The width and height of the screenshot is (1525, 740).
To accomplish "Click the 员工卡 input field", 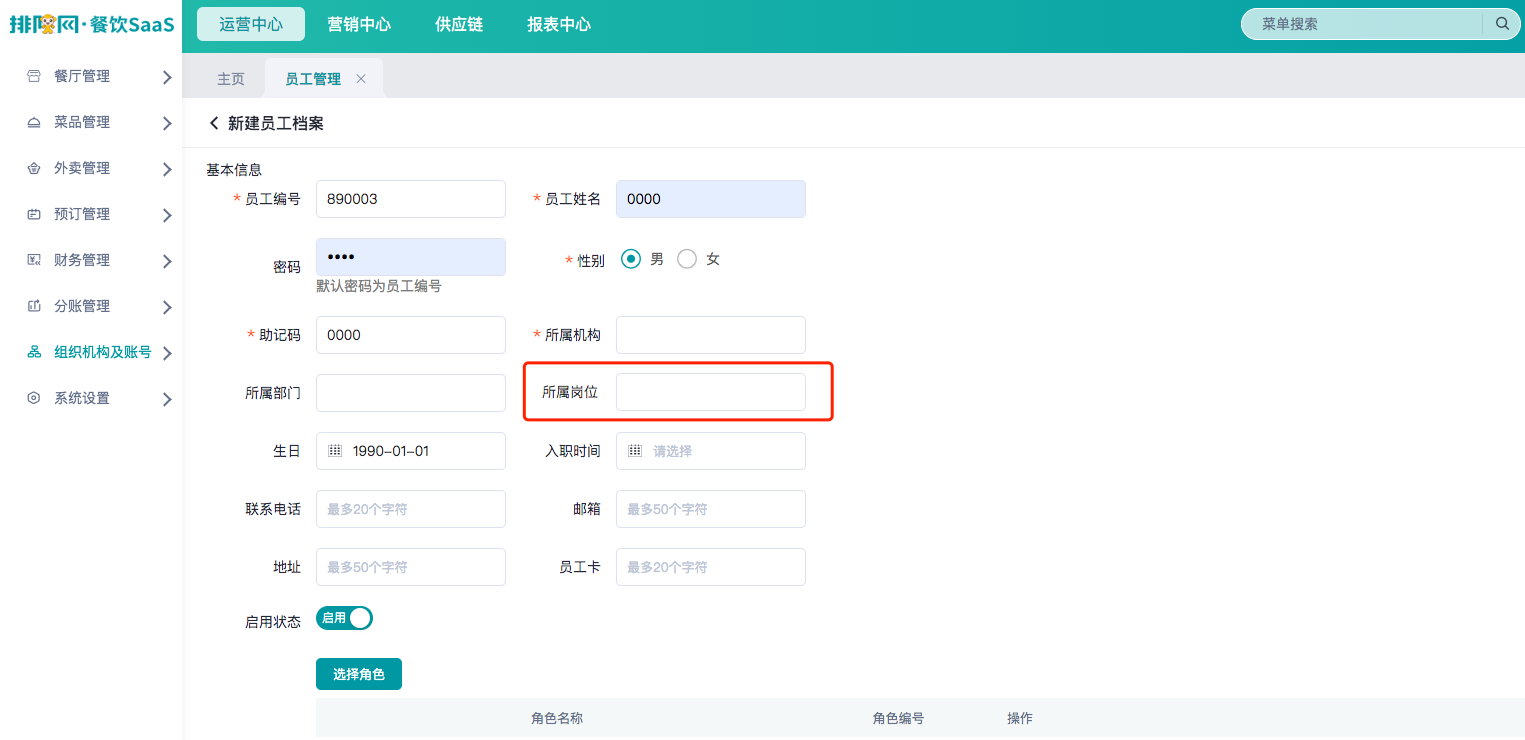I will click(x=711, y=567).
